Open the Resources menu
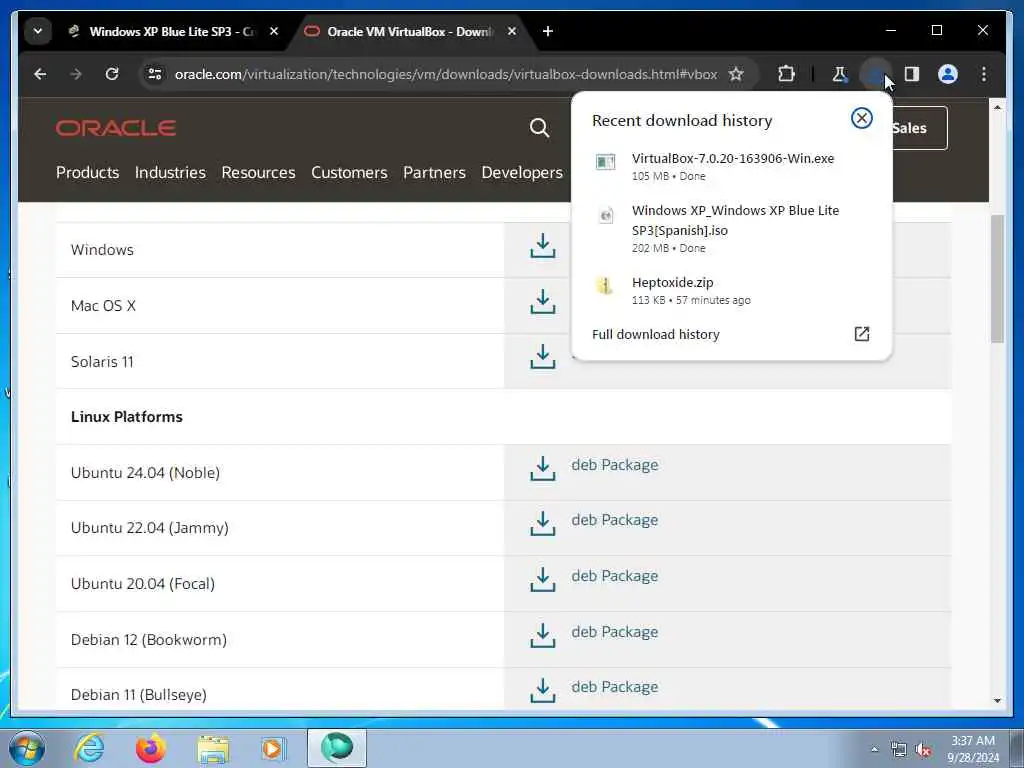Screen dimensions: 1024x768 (x=258, y=172)
